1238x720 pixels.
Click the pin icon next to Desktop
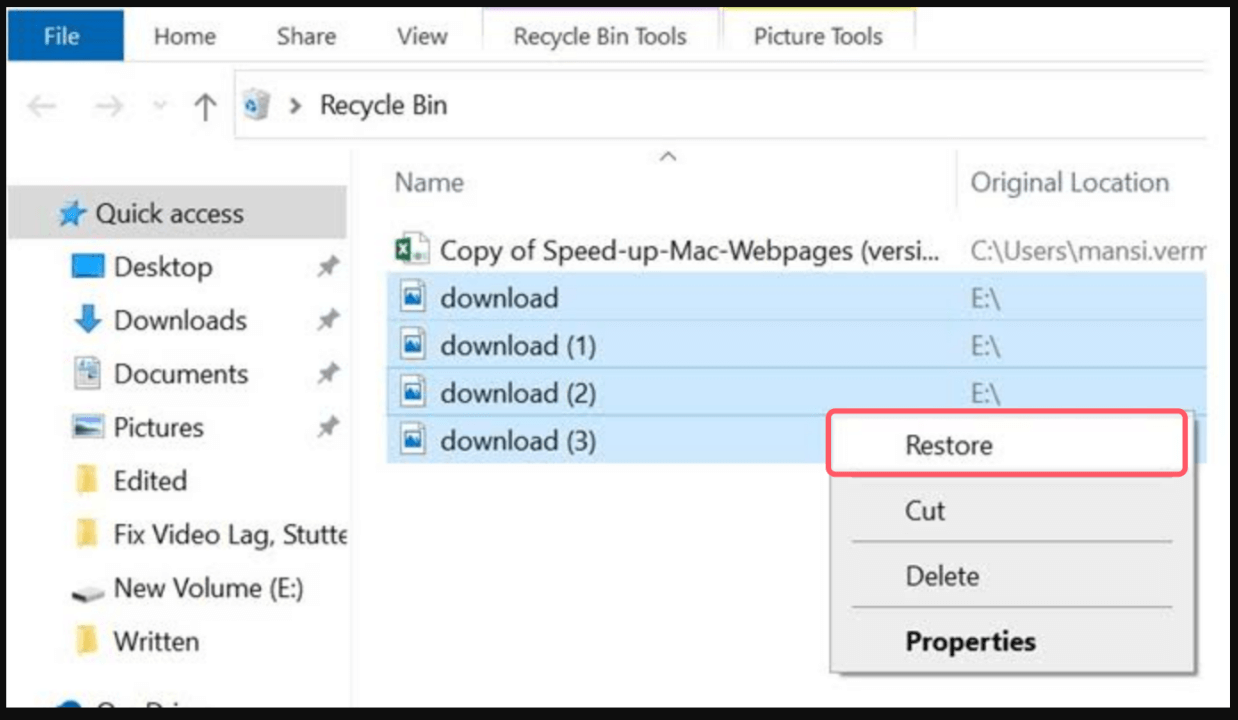pyautogui.click(x=327, y=268)
